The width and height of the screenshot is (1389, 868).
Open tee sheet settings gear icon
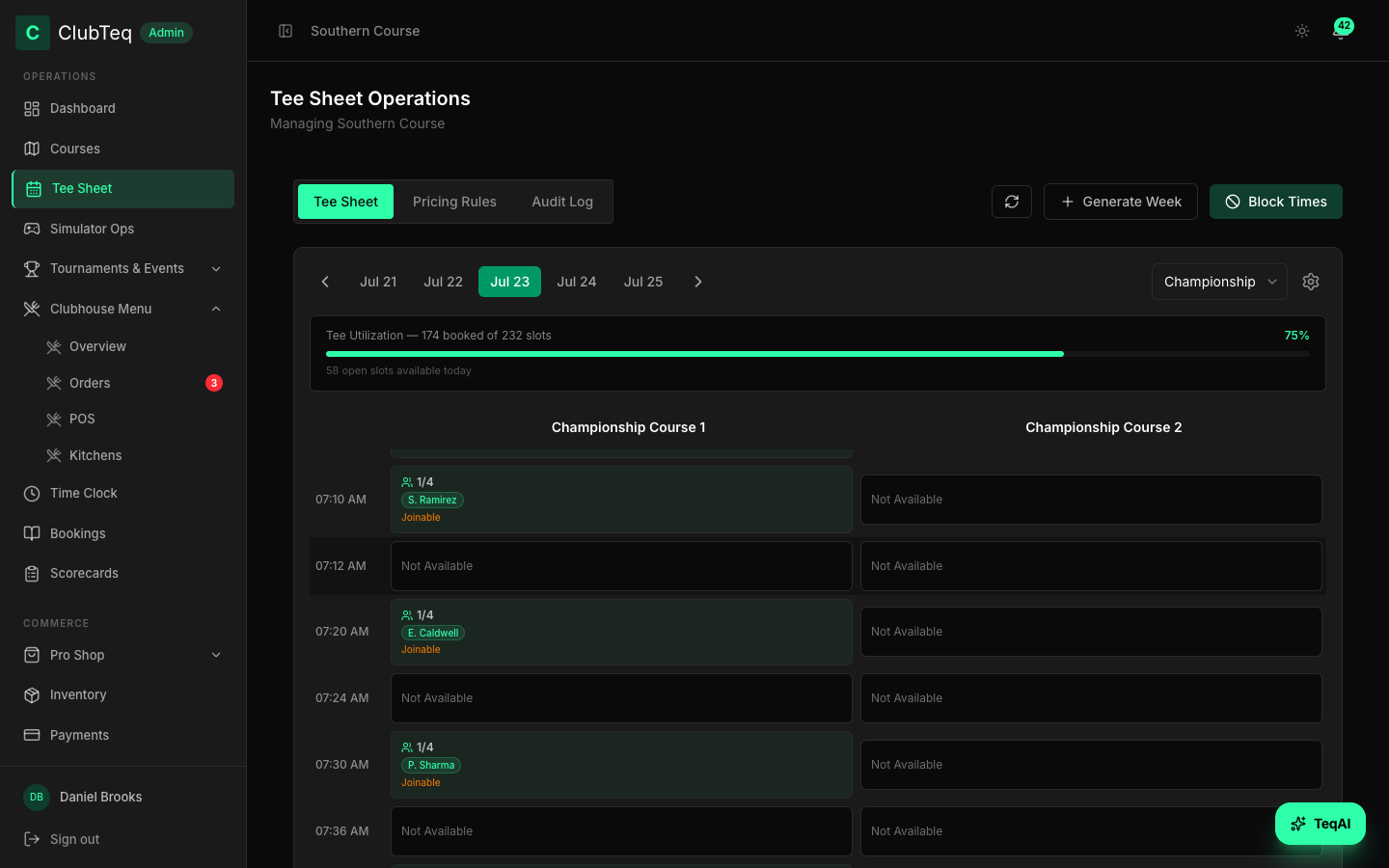coord(1311,282)
